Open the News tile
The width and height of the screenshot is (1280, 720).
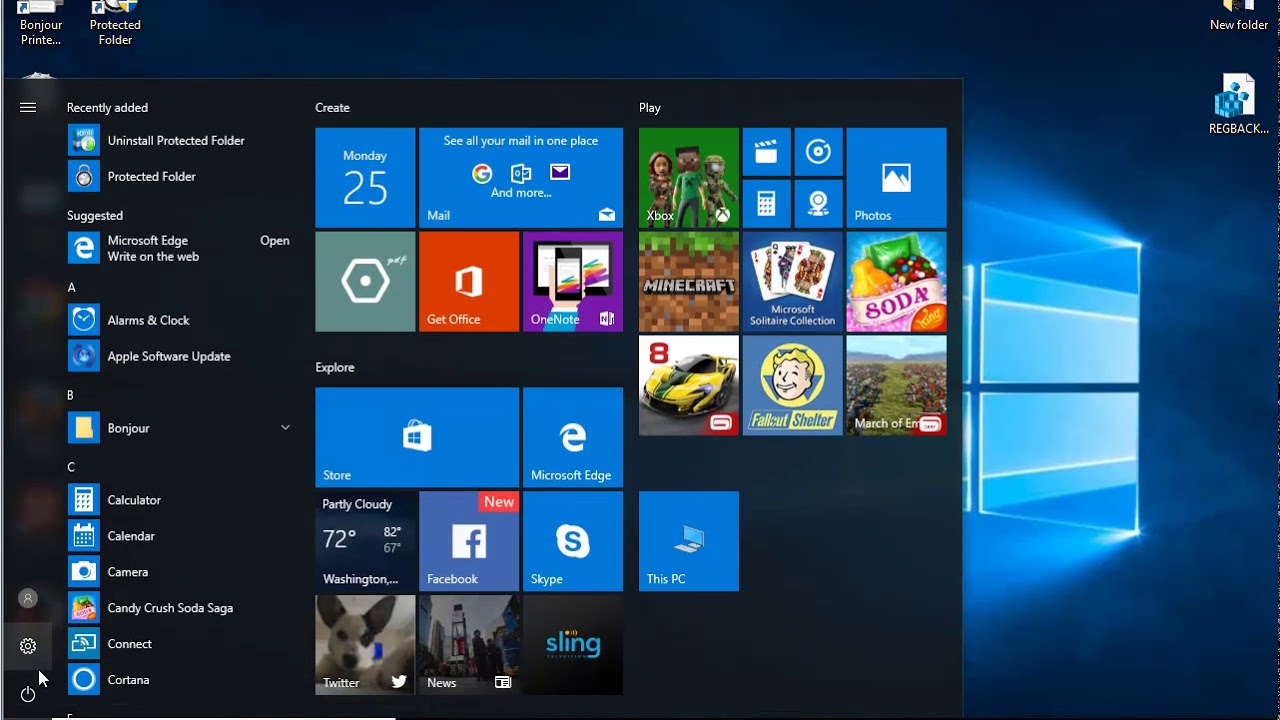tap(469, 646)
